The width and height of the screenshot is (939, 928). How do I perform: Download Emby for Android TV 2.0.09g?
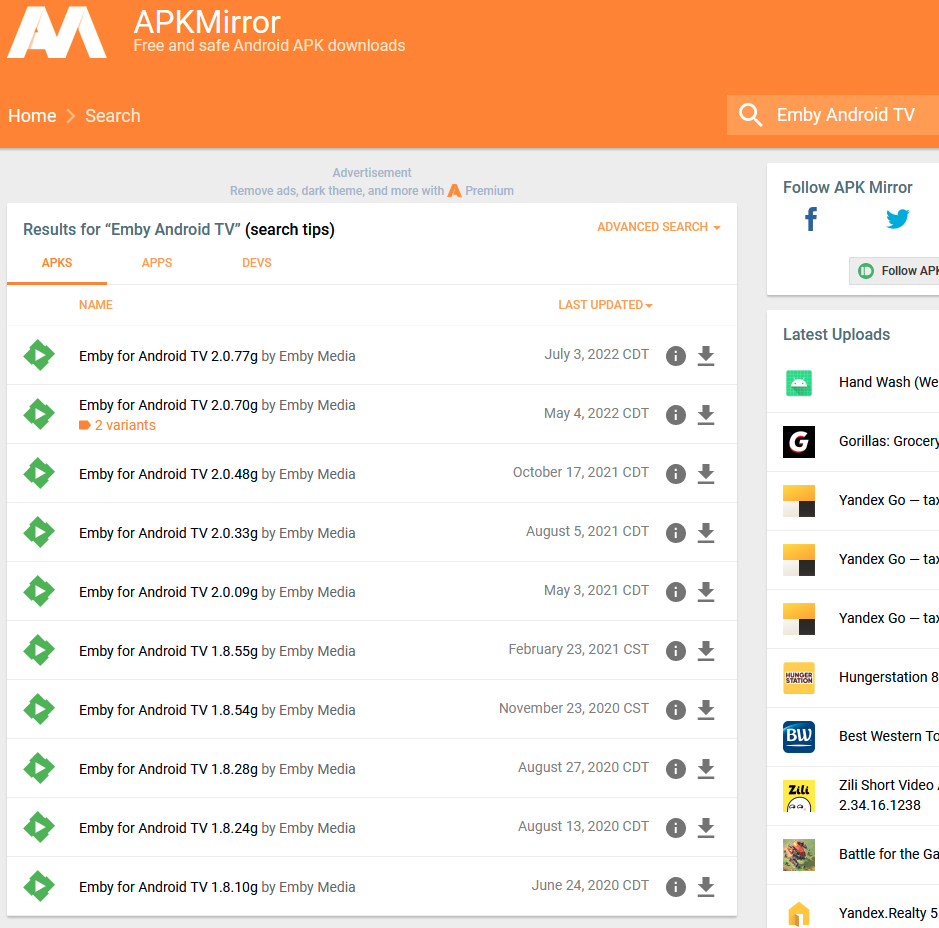coord(706,592)
